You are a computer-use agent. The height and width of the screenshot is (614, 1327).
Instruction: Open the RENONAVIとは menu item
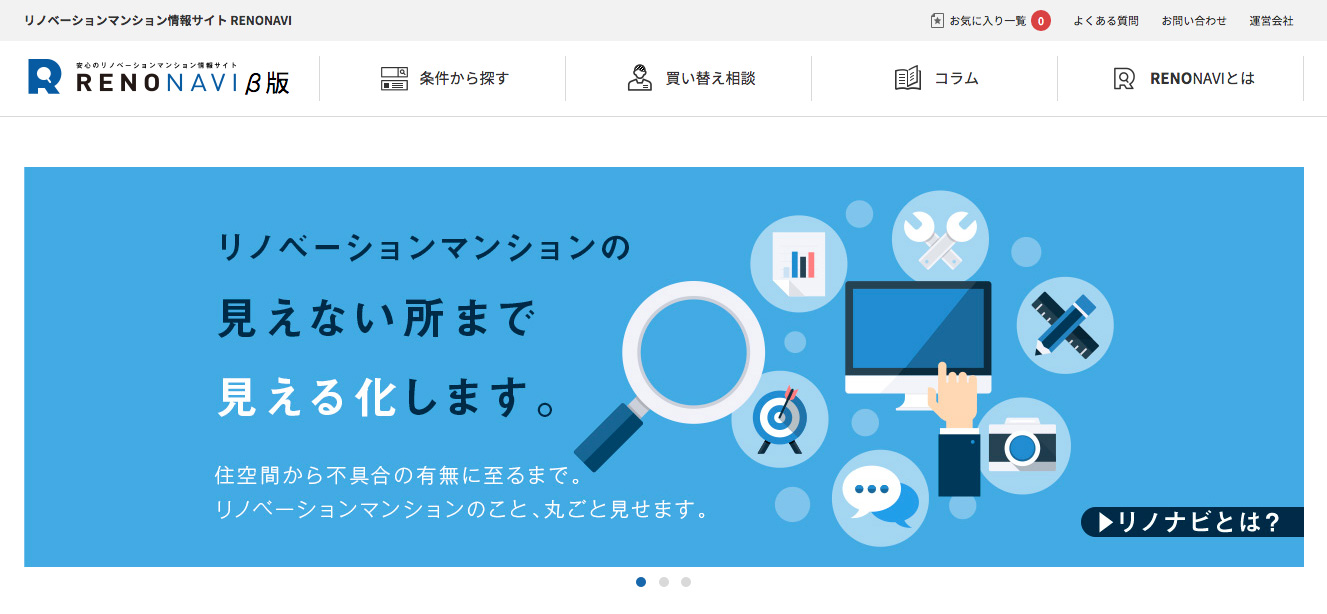point(1202,78)
